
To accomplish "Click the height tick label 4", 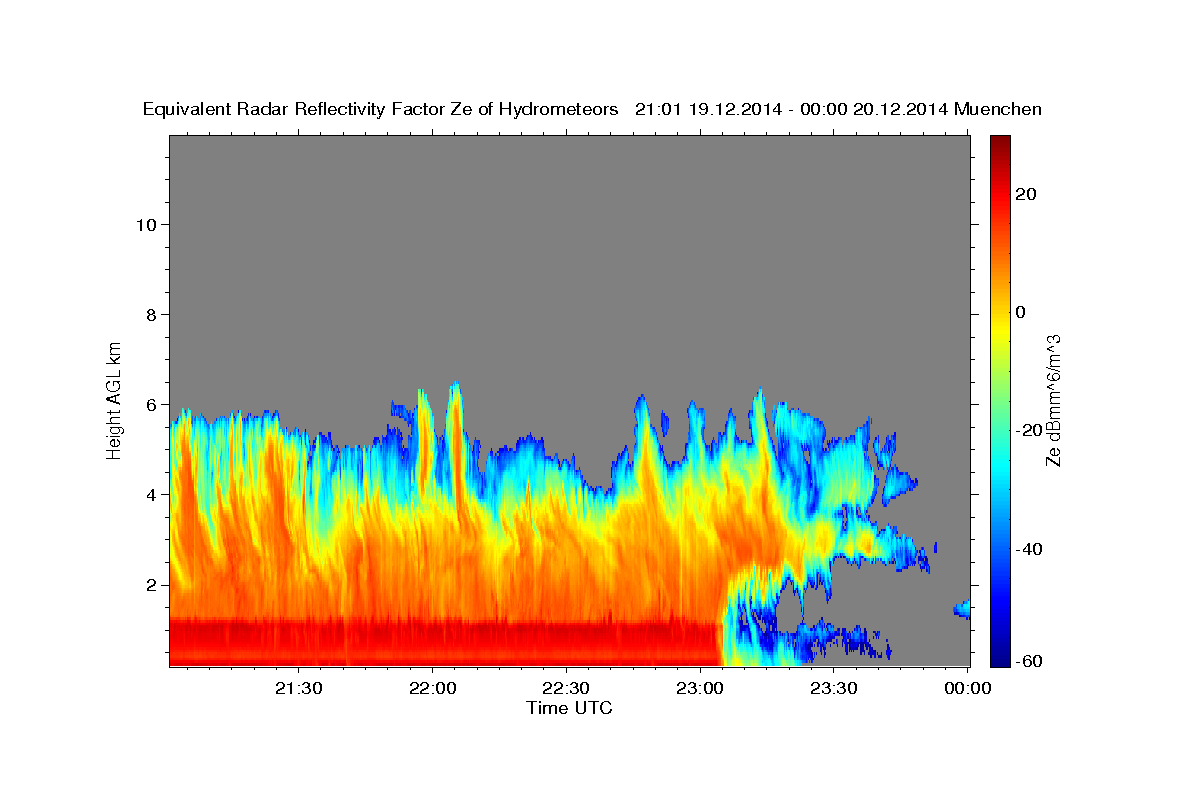I will (153, 494).
